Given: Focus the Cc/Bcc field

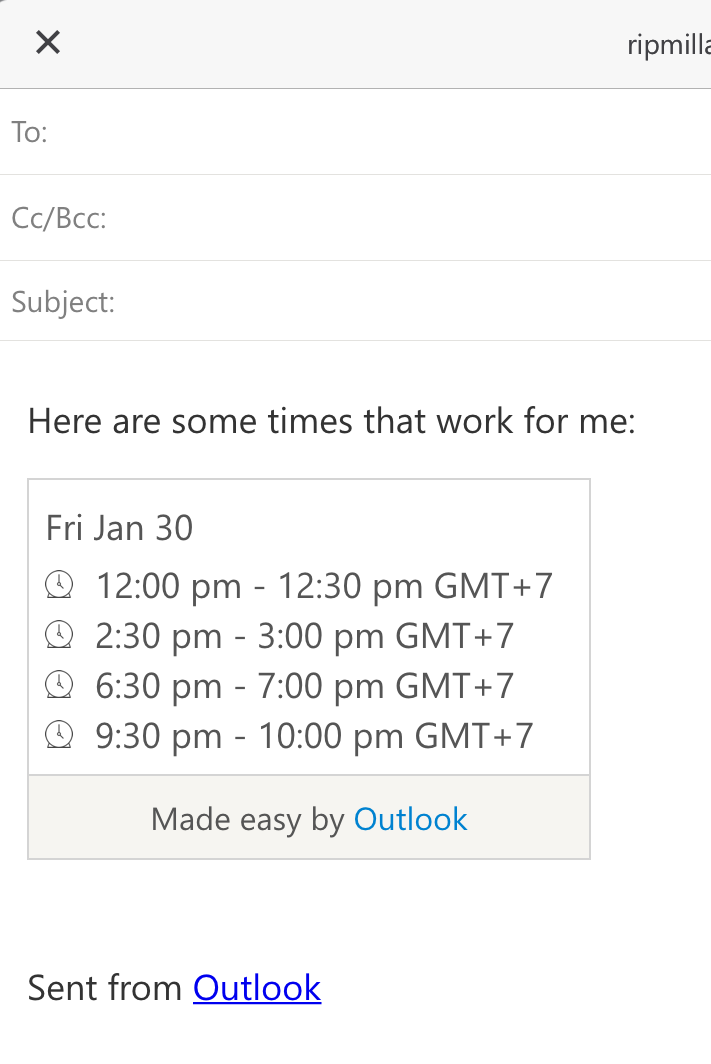Looking at the screenshot, I should 400,218.
